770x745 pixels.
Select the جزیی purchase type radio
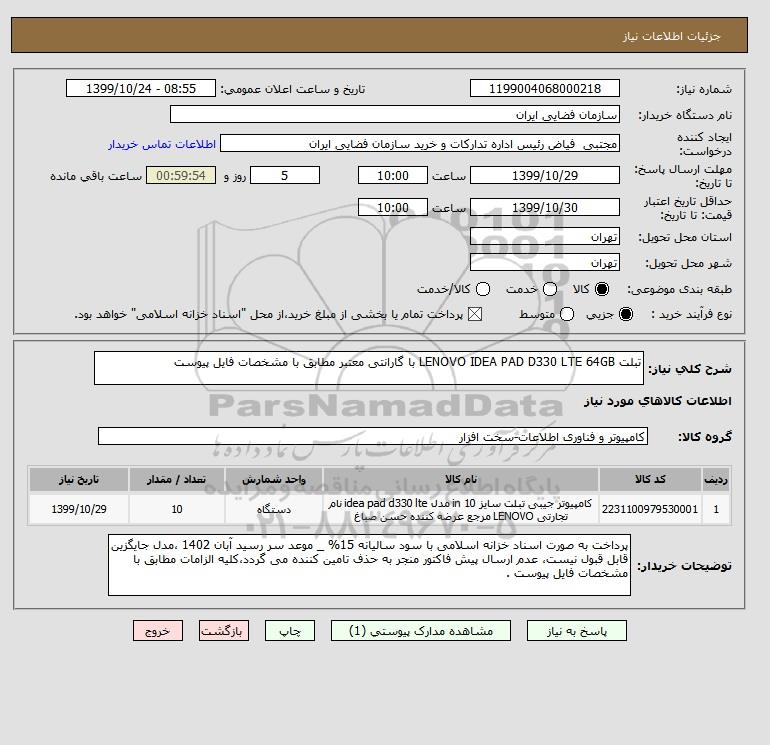click(x=626, y=314)
